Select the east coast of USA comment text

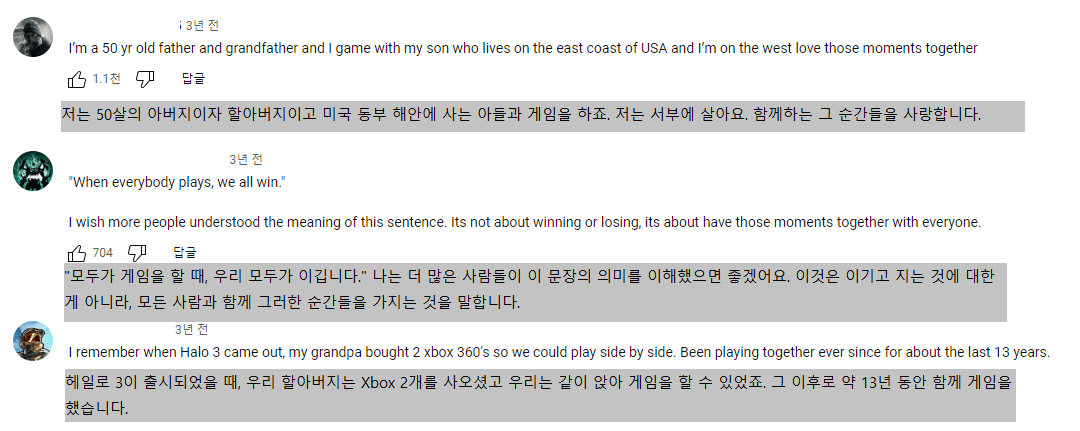click(x=523, y=48)
